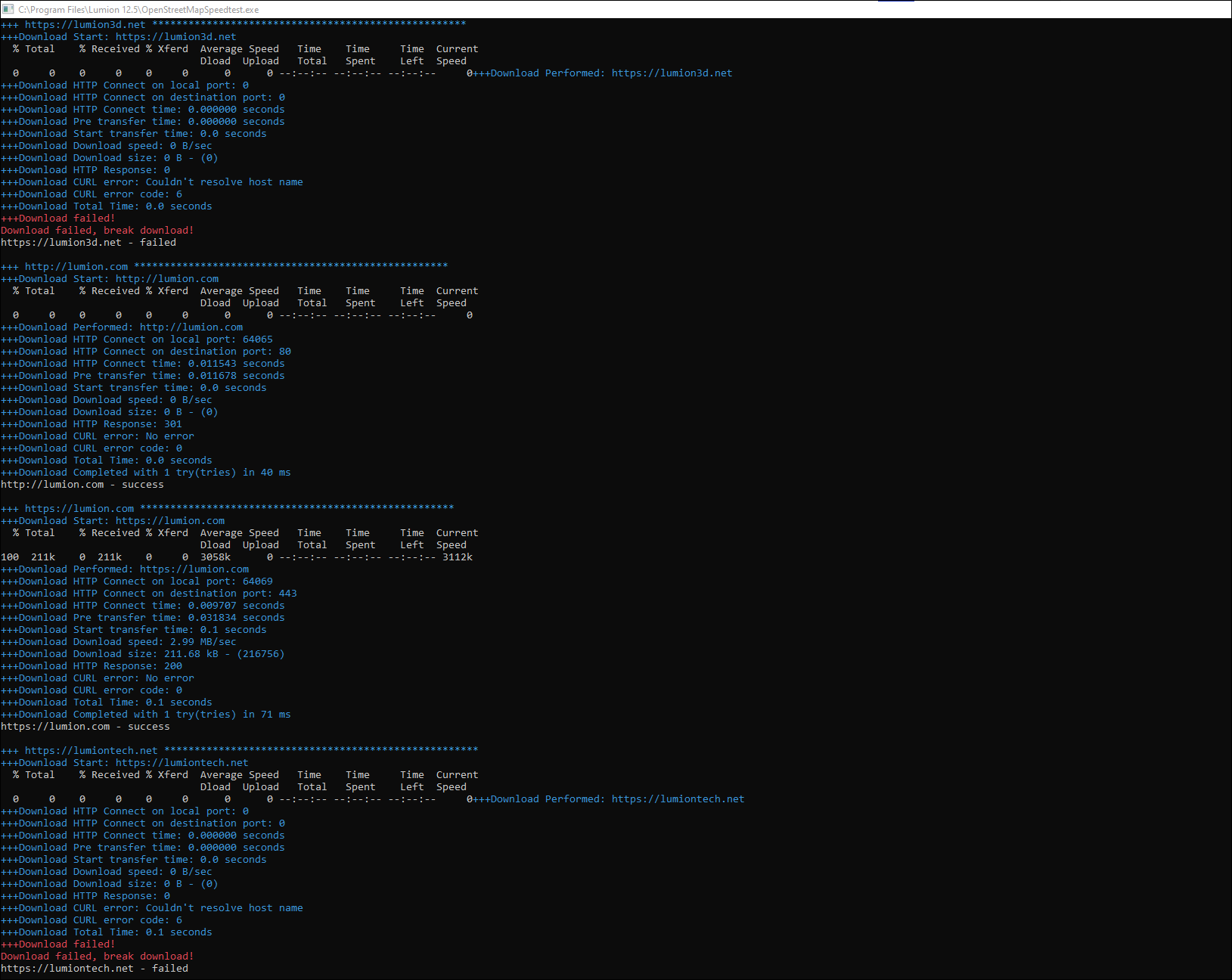This screenshot has height=980, width=1232.
Task: Click the 'https://lumion.com - success' result line
Action: (x=85, y=727)
